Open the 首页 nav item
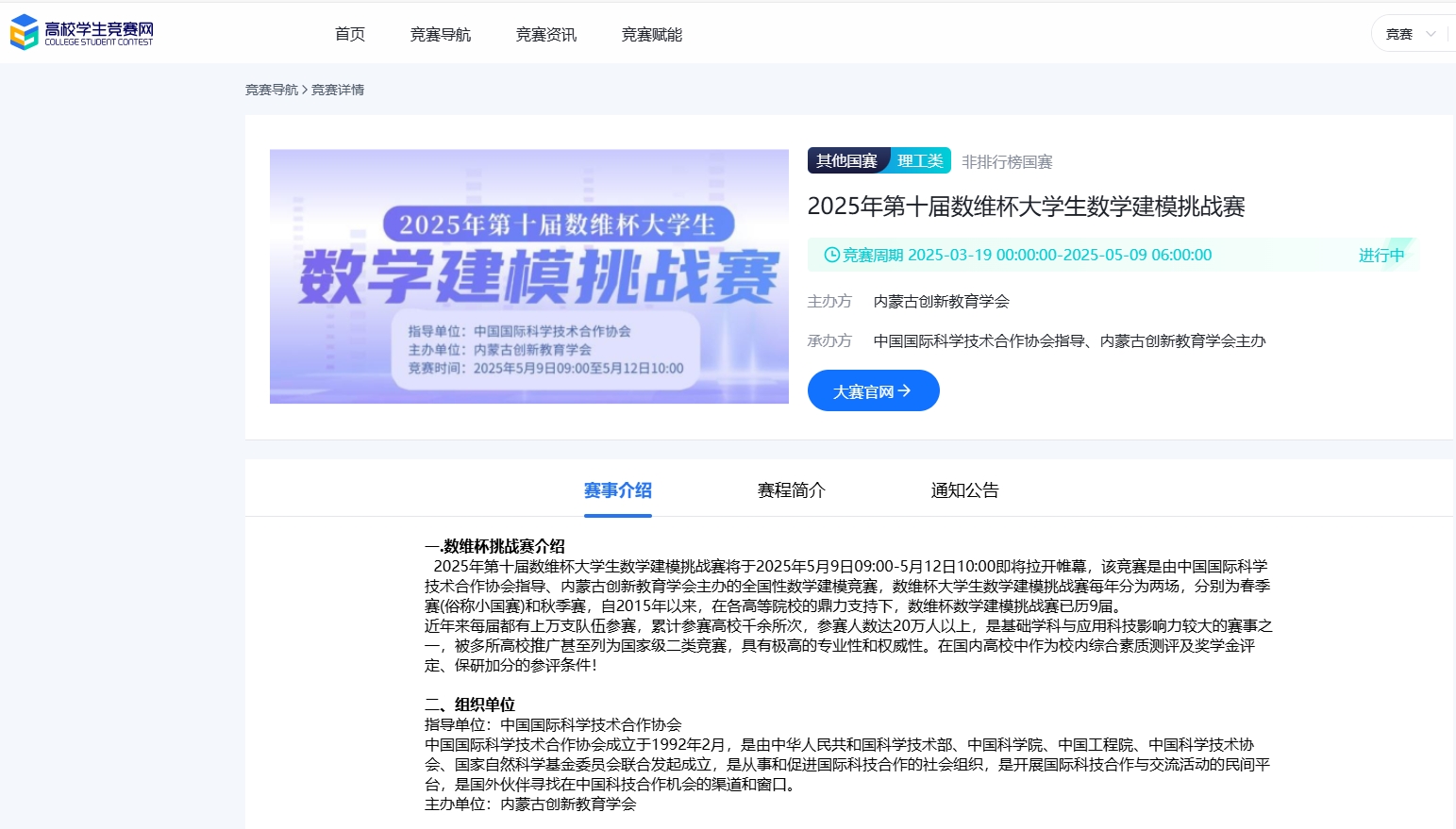The width and height of the screenshot is (1456, 829). pyautogui.click(x=350, y=35)
